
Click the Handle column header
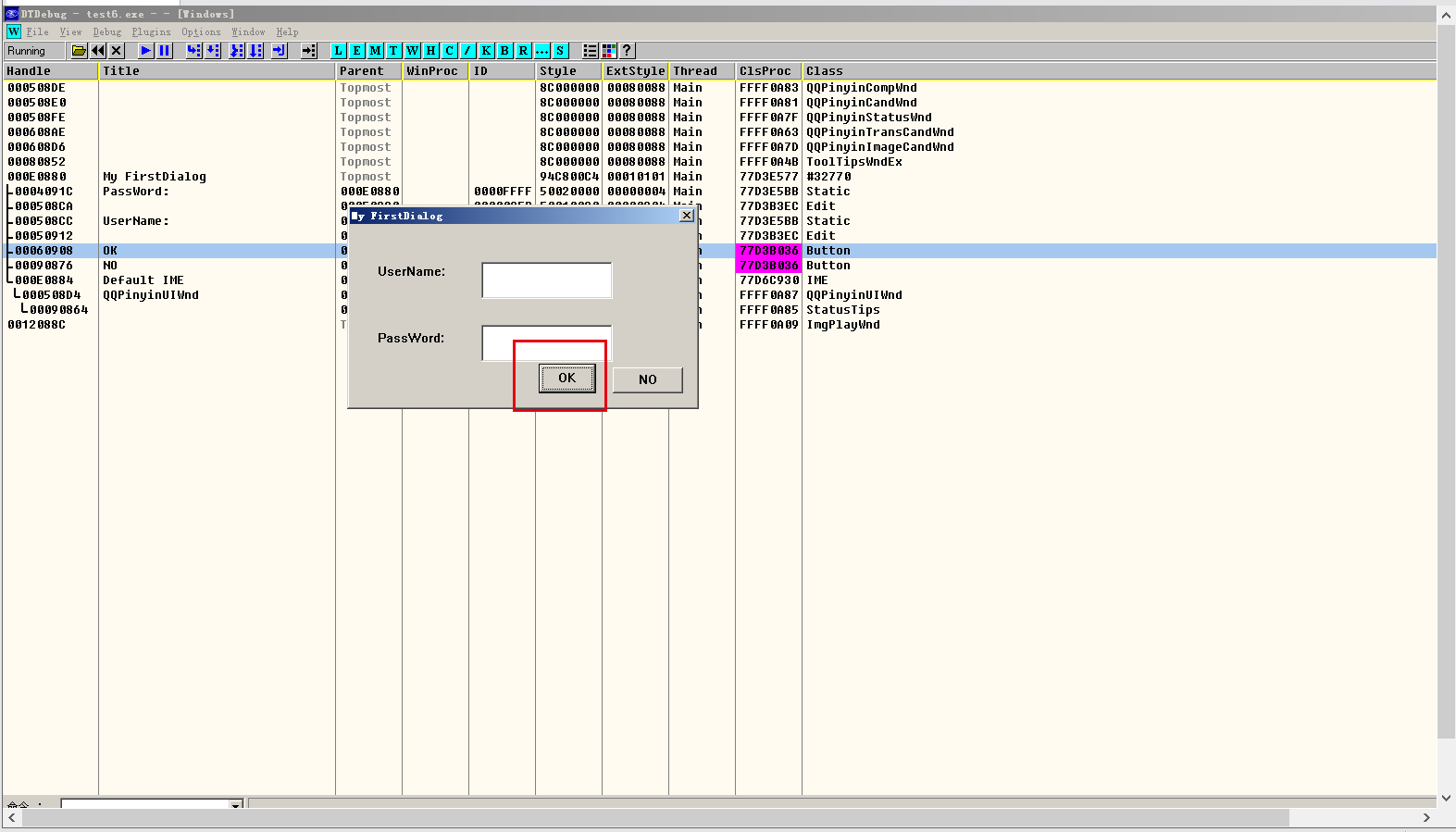point(51,71)
